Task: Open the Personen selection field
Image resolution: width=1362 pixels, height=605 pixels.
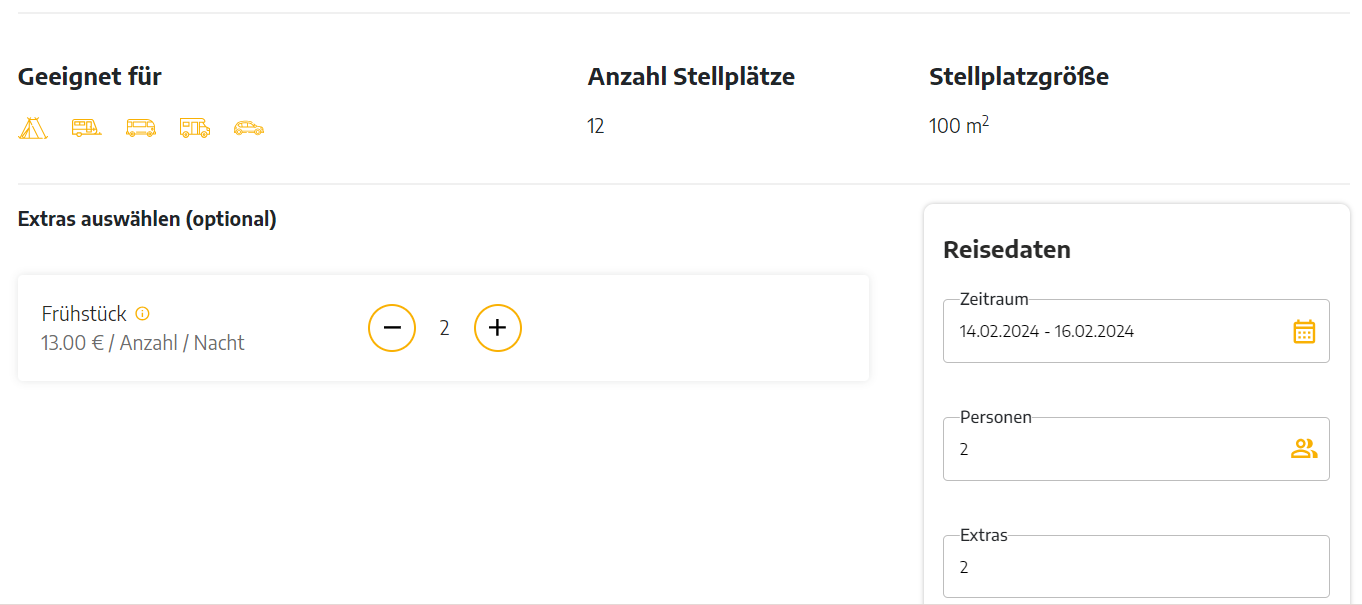Action: [x=1136, y=449]
